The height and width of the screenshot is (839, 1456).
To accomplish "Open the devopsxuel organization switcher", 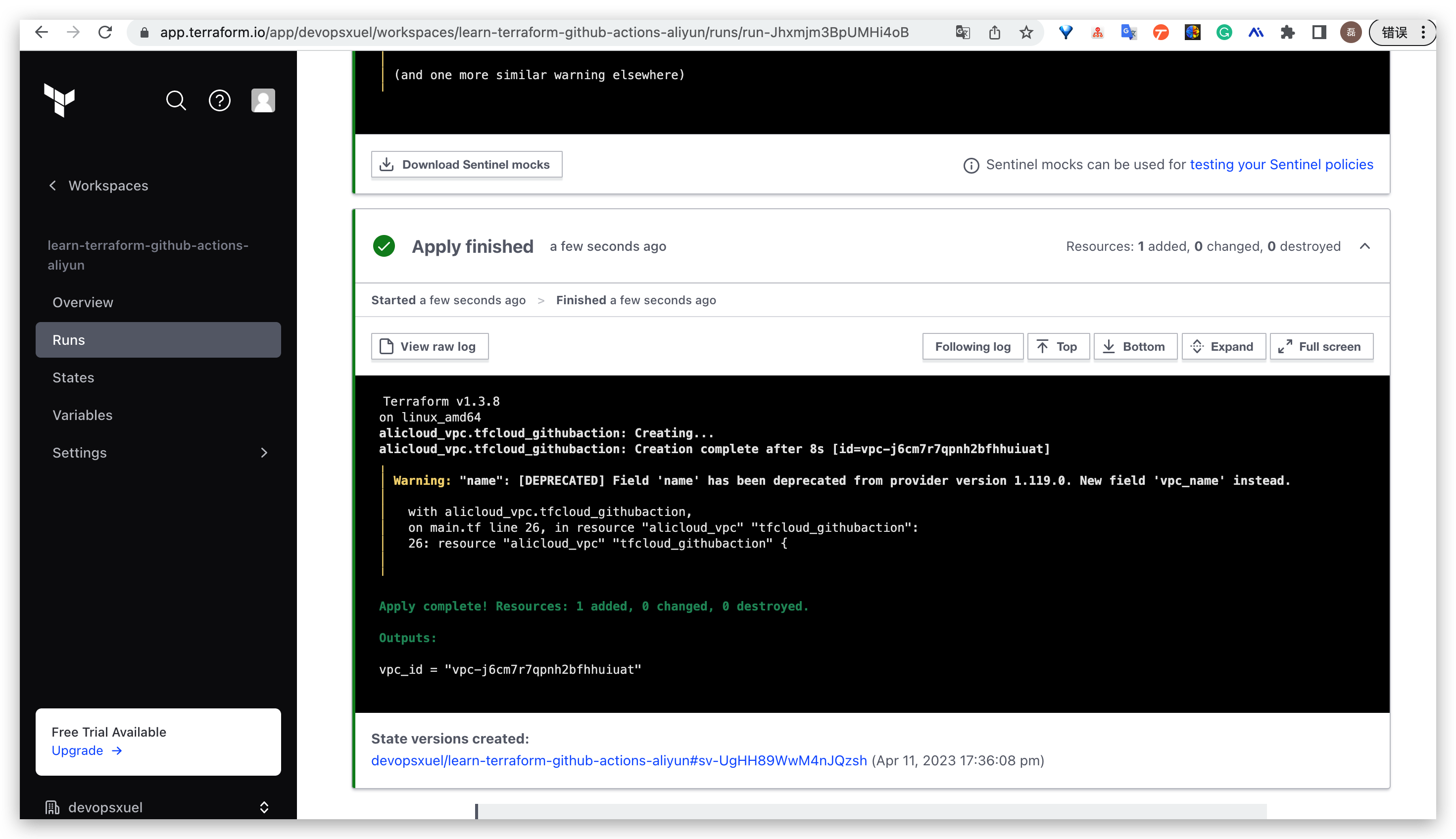I will [x=158, y=807].
